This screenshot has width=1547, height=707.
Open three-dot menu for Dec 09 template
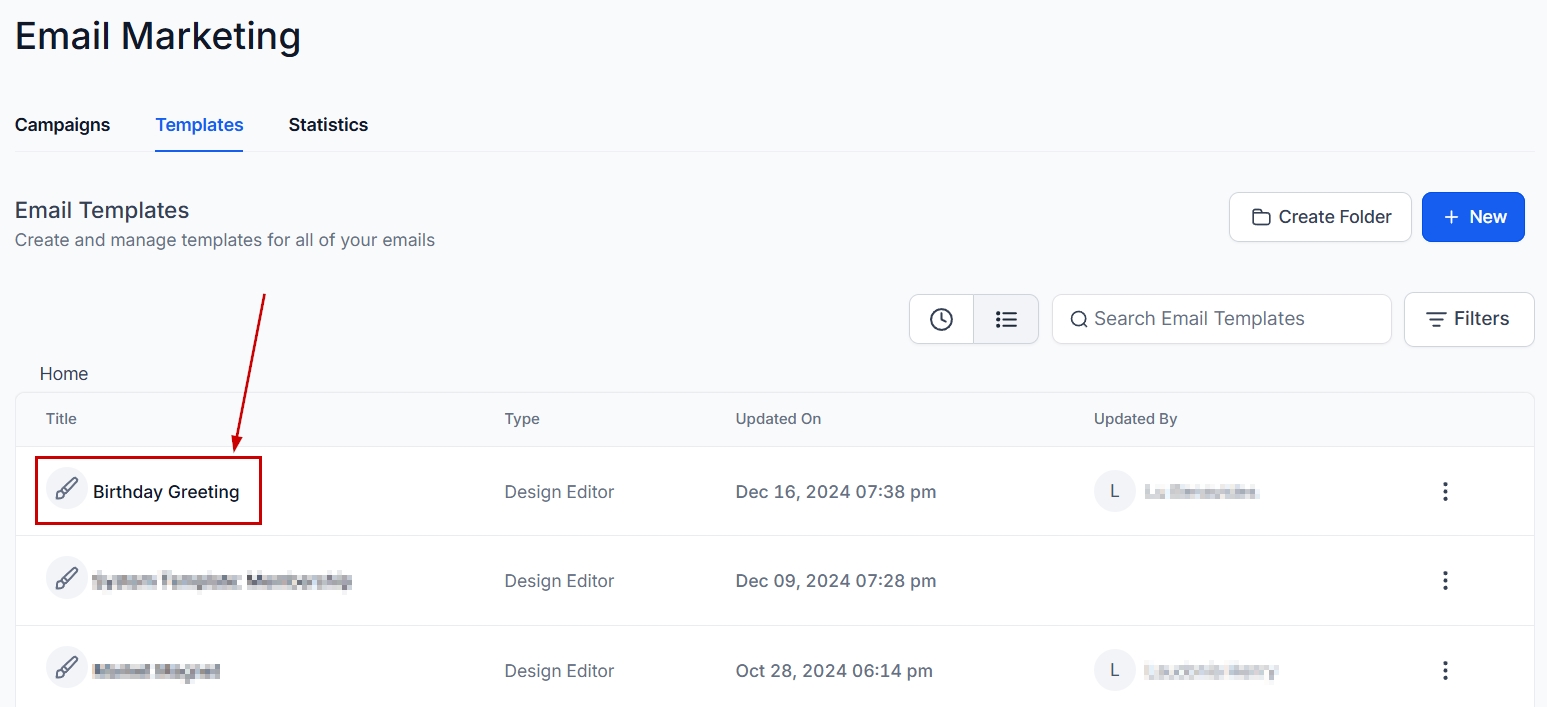[x=1444, y=581]
